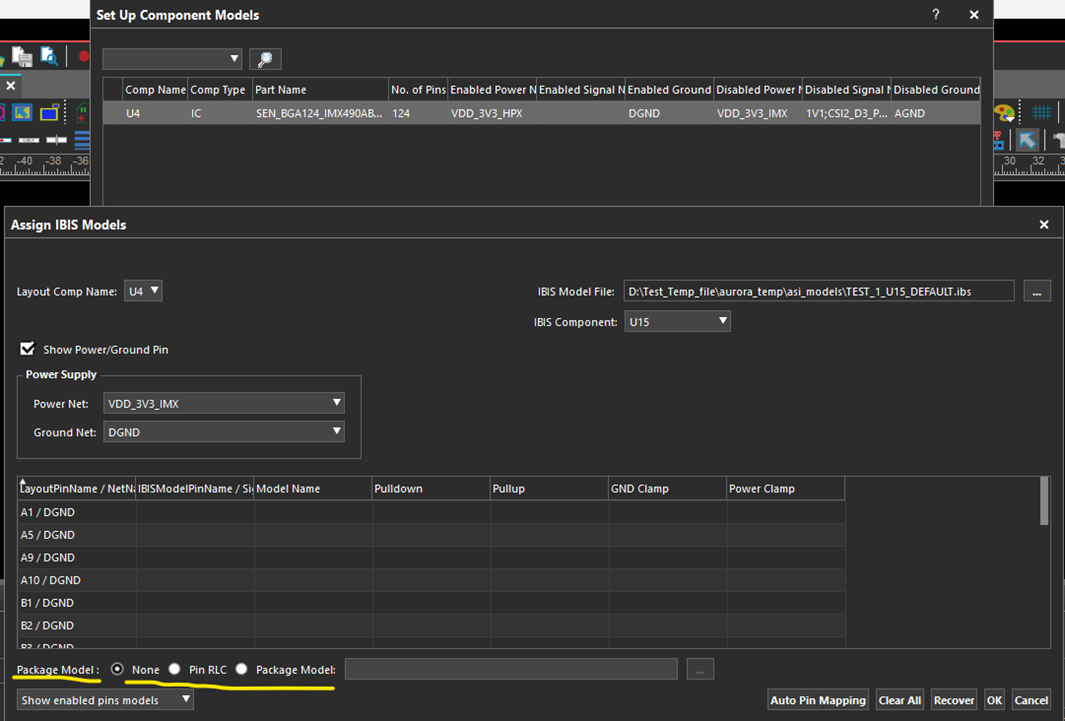Close the Assign IBIS Models dialog

click(x=1044, y=225)
